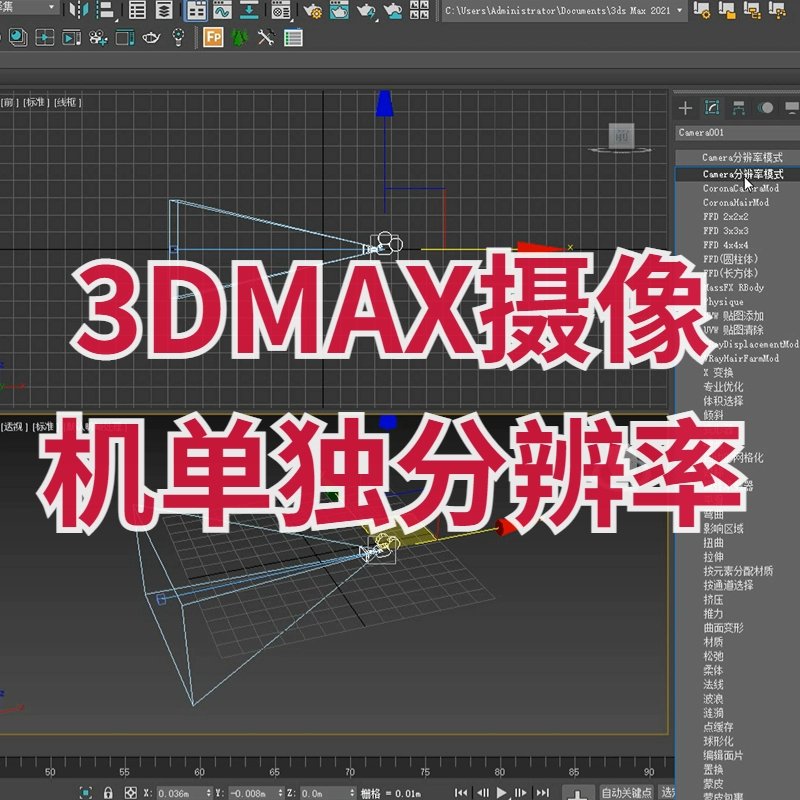Toggle the isolate selection icon

pos(85,793)
